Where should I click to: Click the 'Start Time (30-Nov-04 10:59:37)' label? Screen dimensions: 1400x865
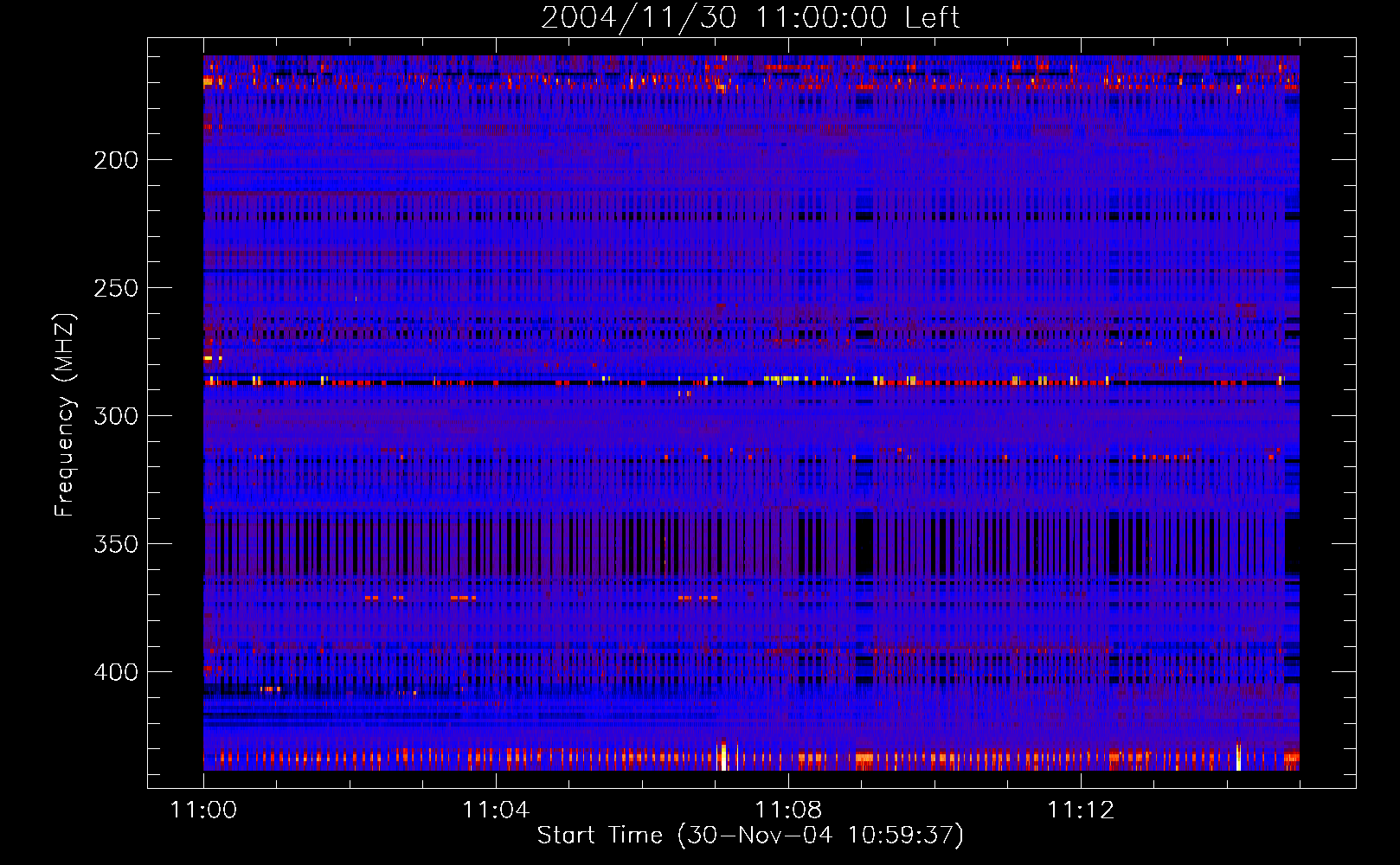pos(750,836)
